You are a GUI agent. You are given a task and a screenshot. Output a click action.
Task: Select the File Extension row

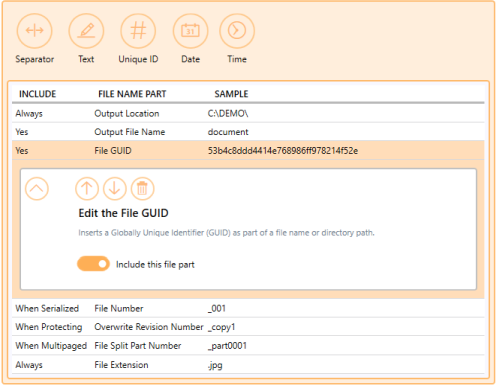[248, 365]
